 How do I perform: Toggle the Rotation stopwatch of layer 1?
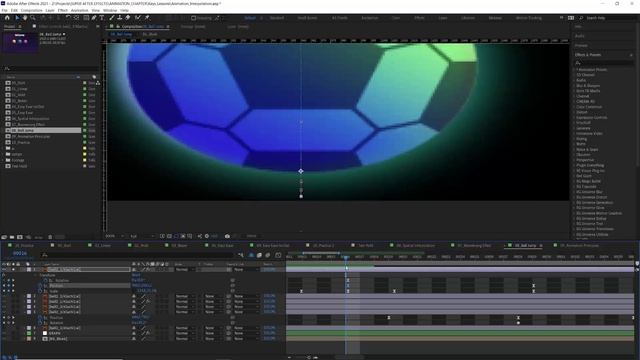(46, 280)
